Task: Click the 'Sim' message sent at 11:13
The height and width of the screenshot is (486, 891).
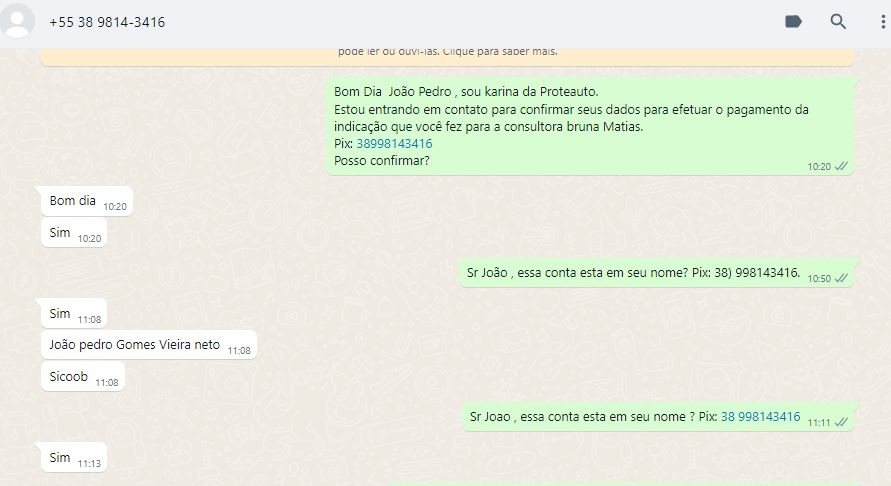Action: point(61,458)
